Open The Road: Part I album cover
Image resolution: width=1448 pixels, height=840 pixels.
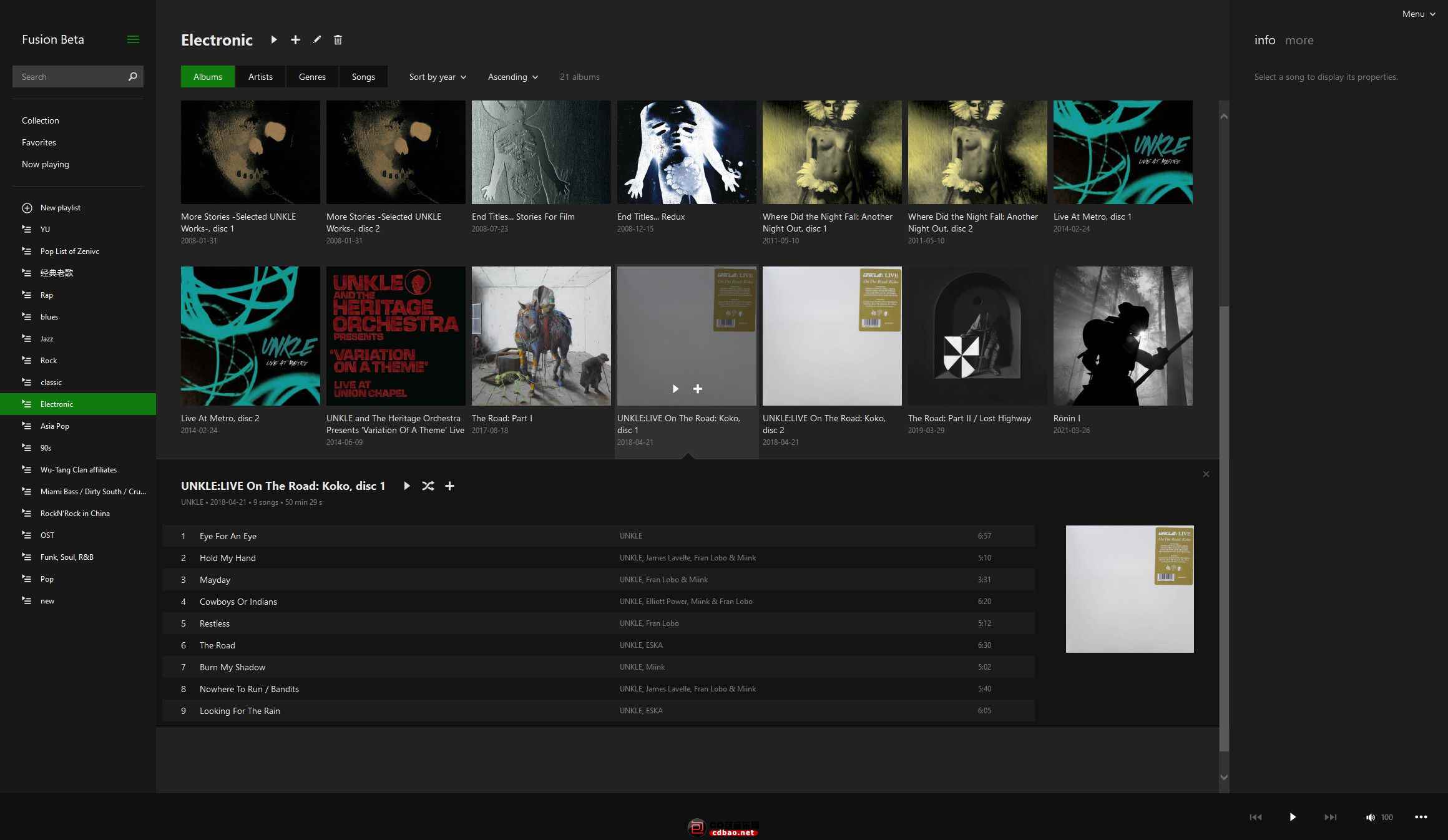tap(541, 336)
